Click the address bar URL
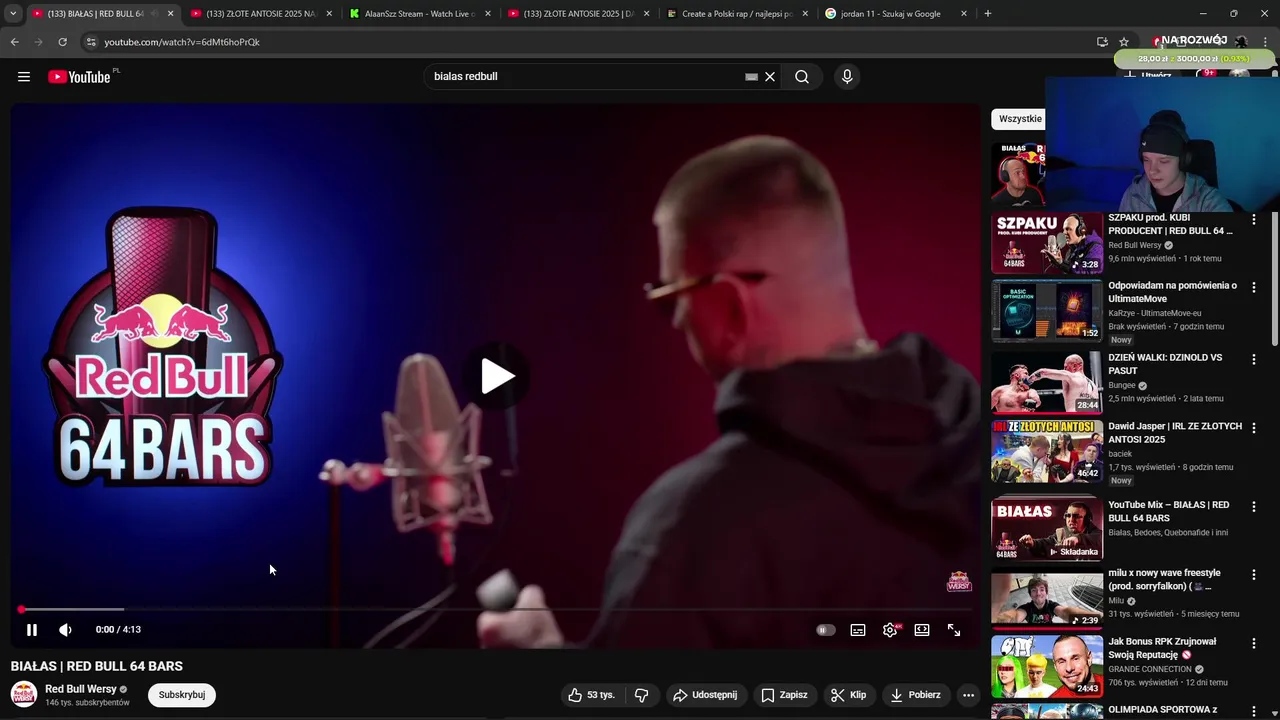This screenshot has height=720, width=1280. [182, 42]
